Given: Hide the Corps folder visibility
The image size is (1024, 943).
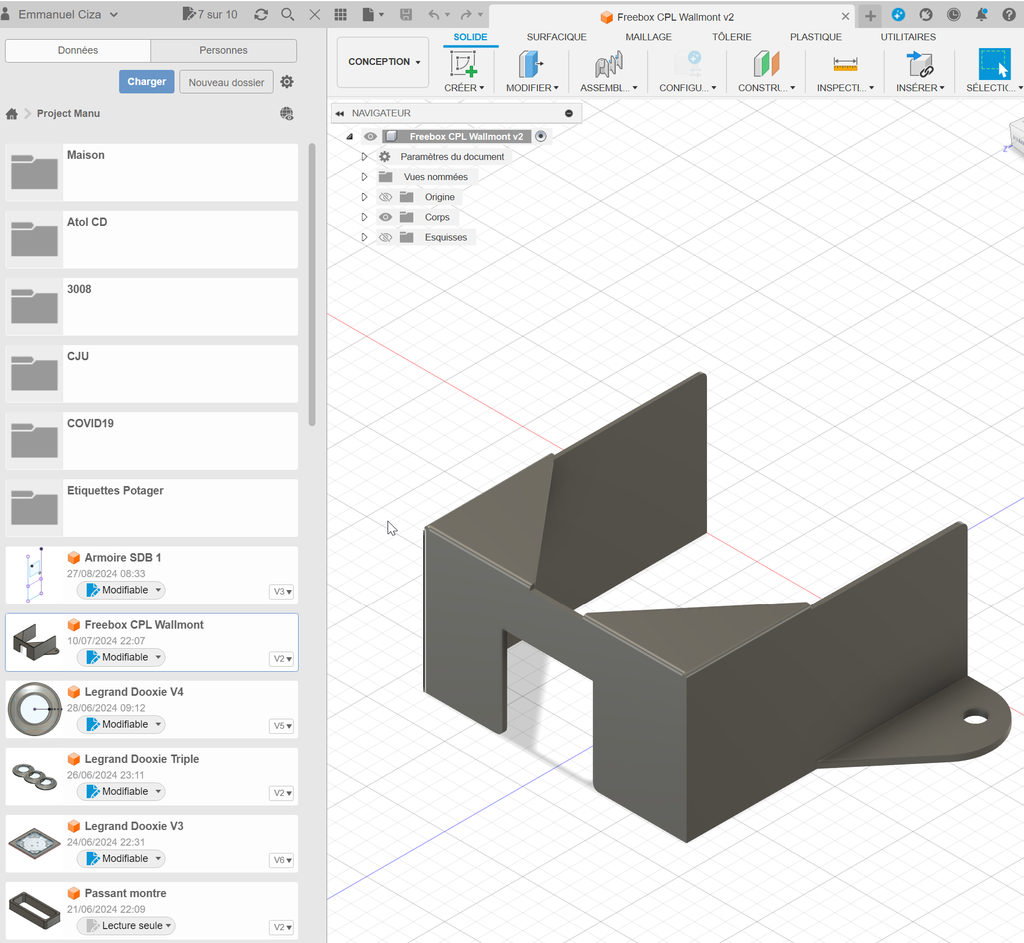Looking at the screenshot, I should coord(385,217).
